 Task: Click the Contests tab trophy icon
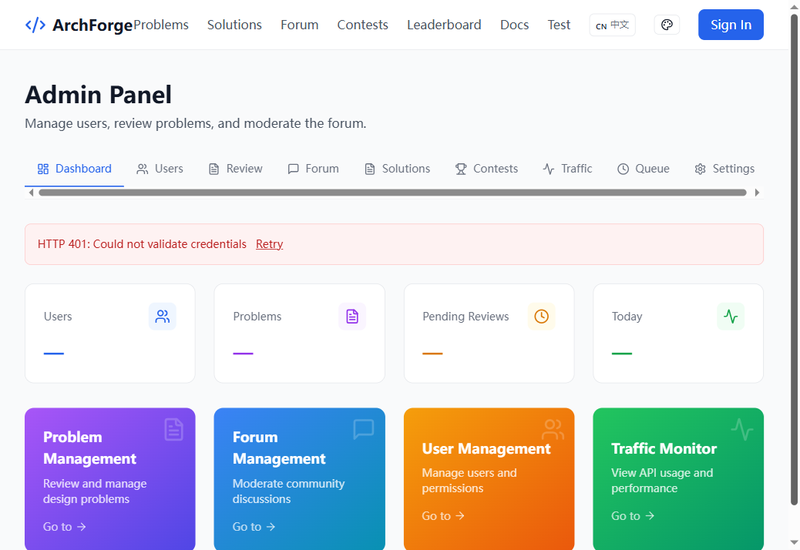point(461,169)
